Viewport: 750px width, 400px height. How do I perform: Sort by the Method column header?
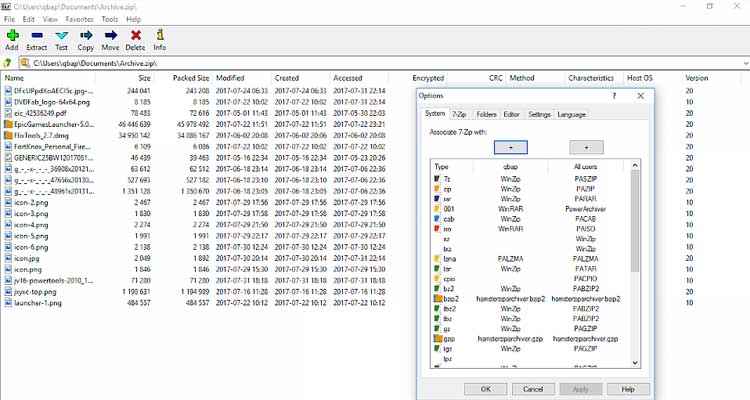point(536,78)
